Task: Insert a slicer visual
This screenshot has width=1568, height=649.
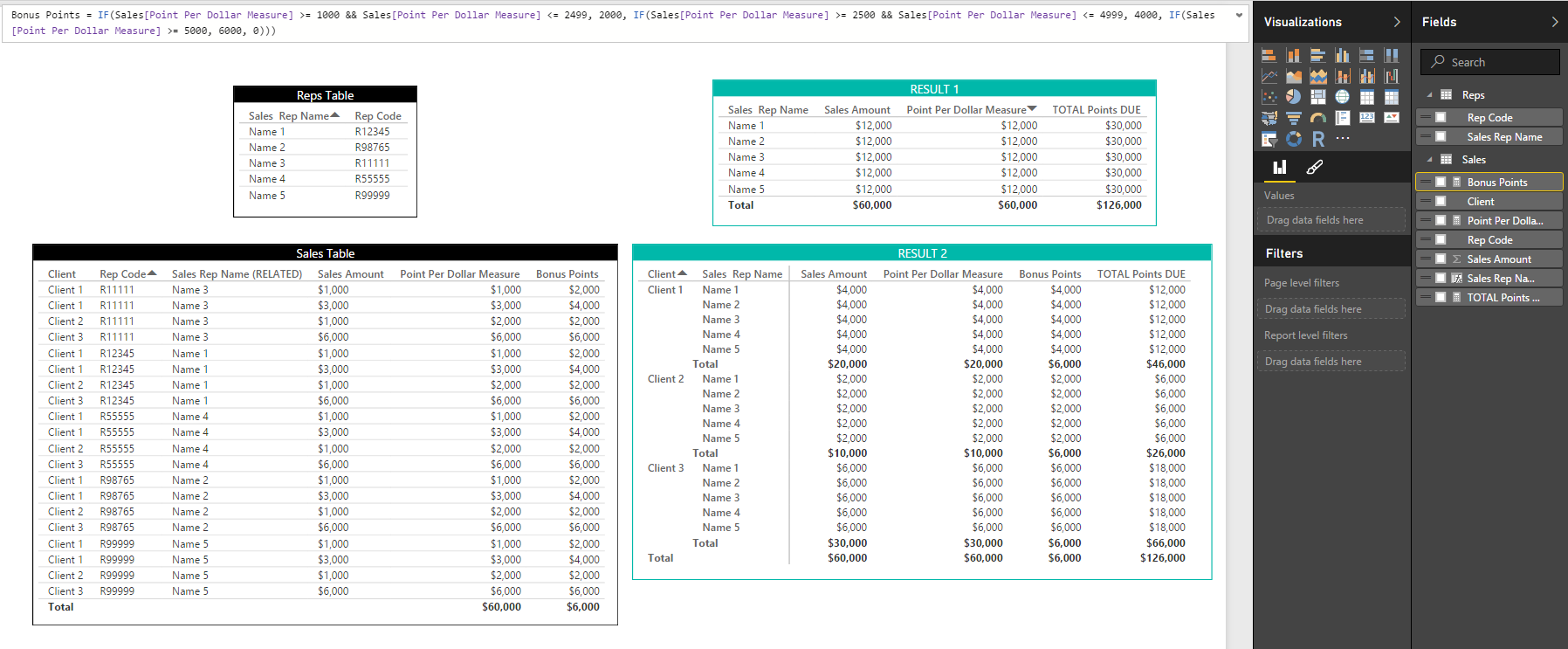Action: pyautogui.click(x=1269, y=139)
